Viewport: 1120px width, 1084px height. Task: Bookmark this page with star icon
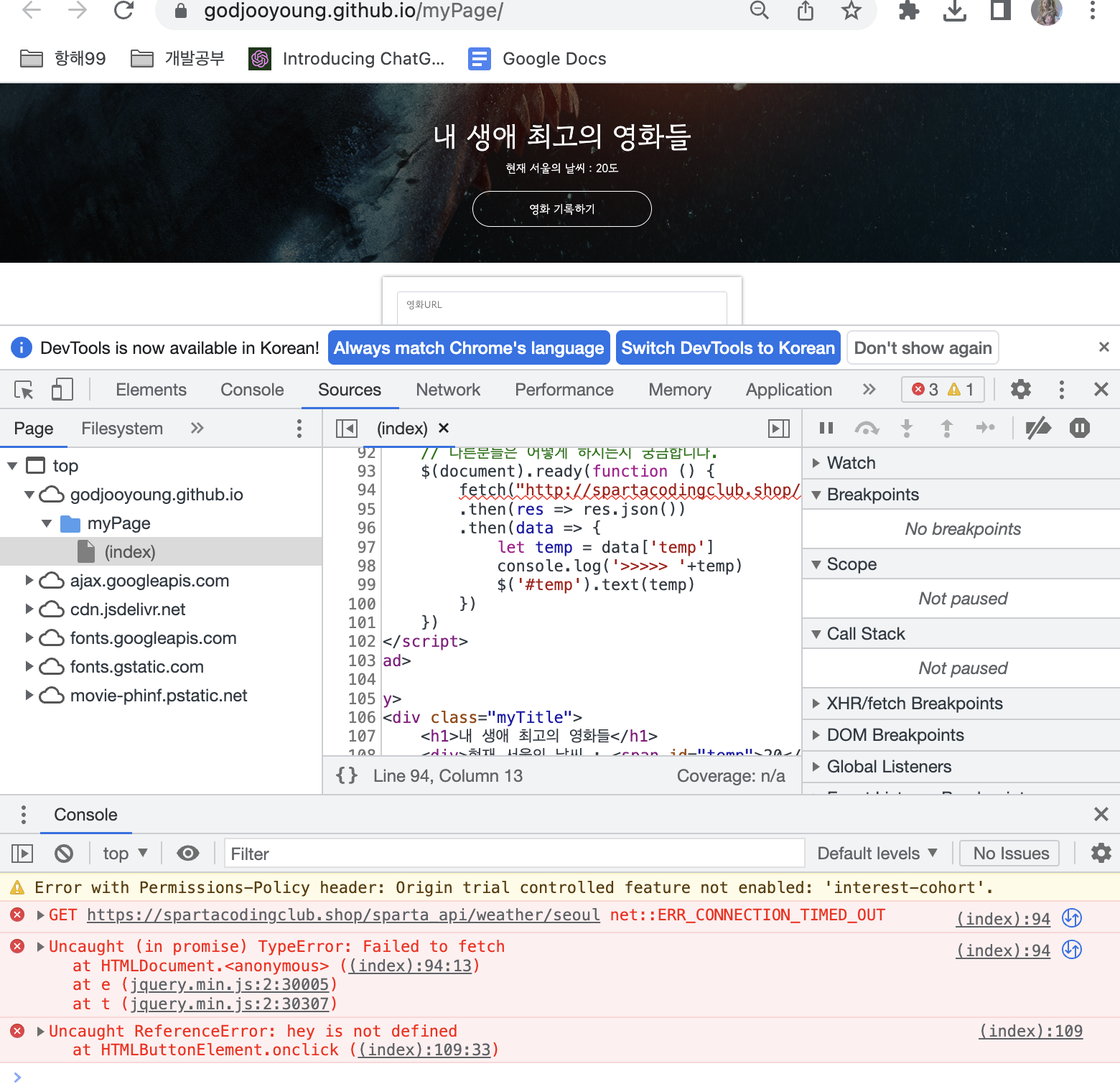[851, 10]
